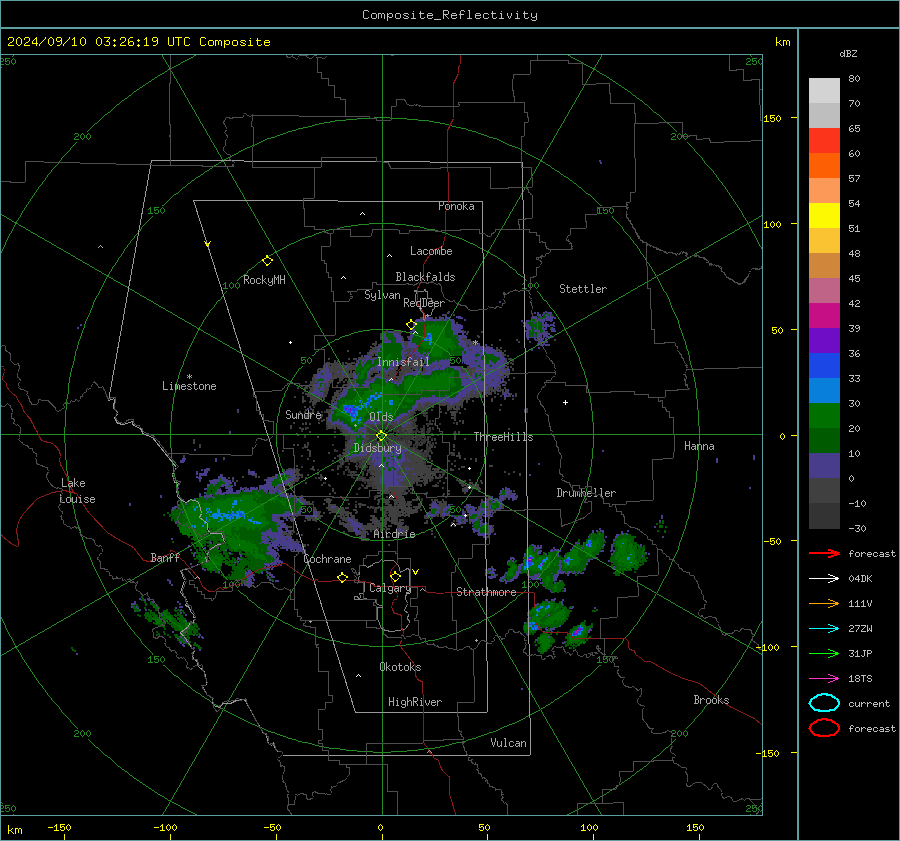Click the Calgary city label
The width and height of the screenshot is (900, 841).
[x=390, y=588]
